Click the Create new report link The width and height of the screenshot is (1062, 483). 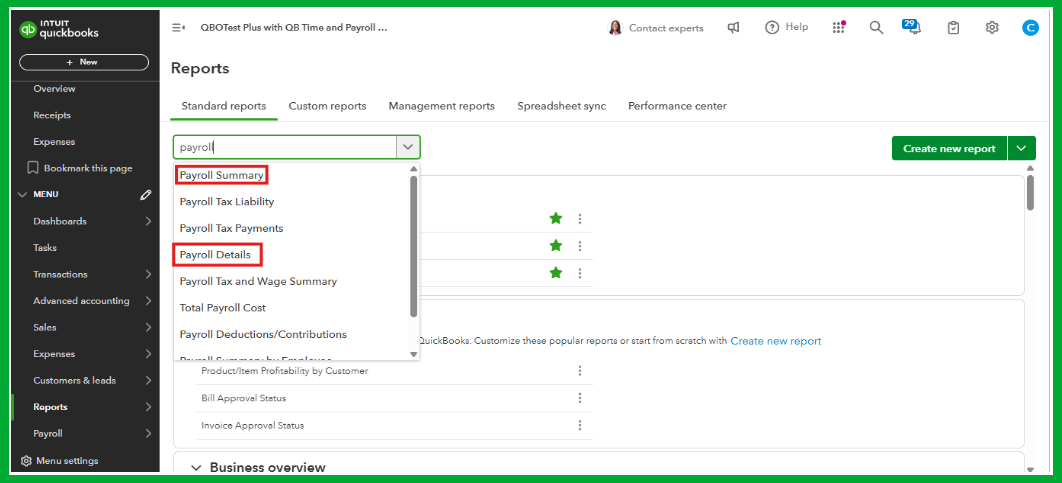pos(776,341)
